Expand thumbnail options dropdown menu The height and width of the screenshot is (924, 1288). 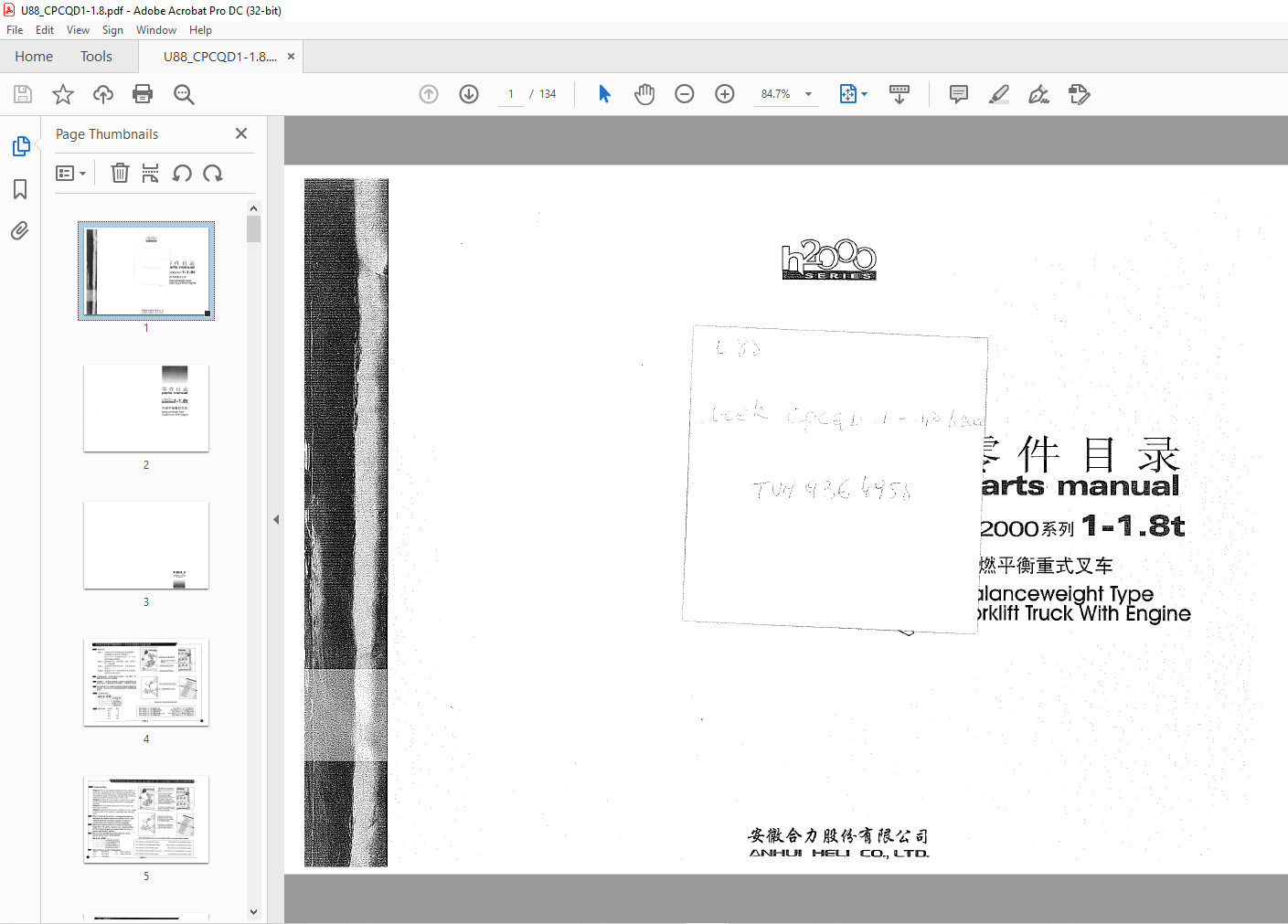[71, 173]
